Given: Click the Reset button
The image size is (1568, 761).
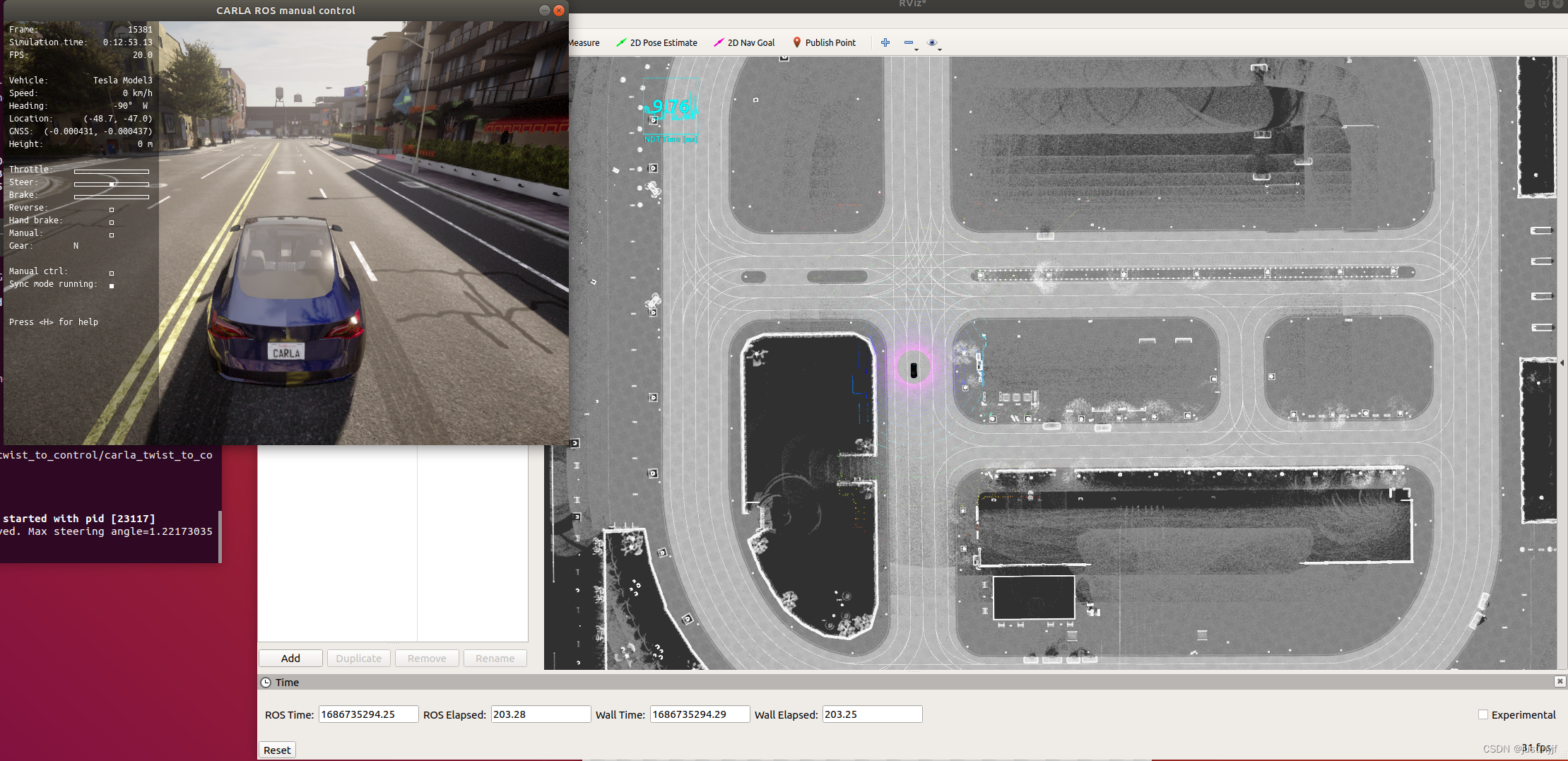Looking at the screenshot, I should point(277,750).
